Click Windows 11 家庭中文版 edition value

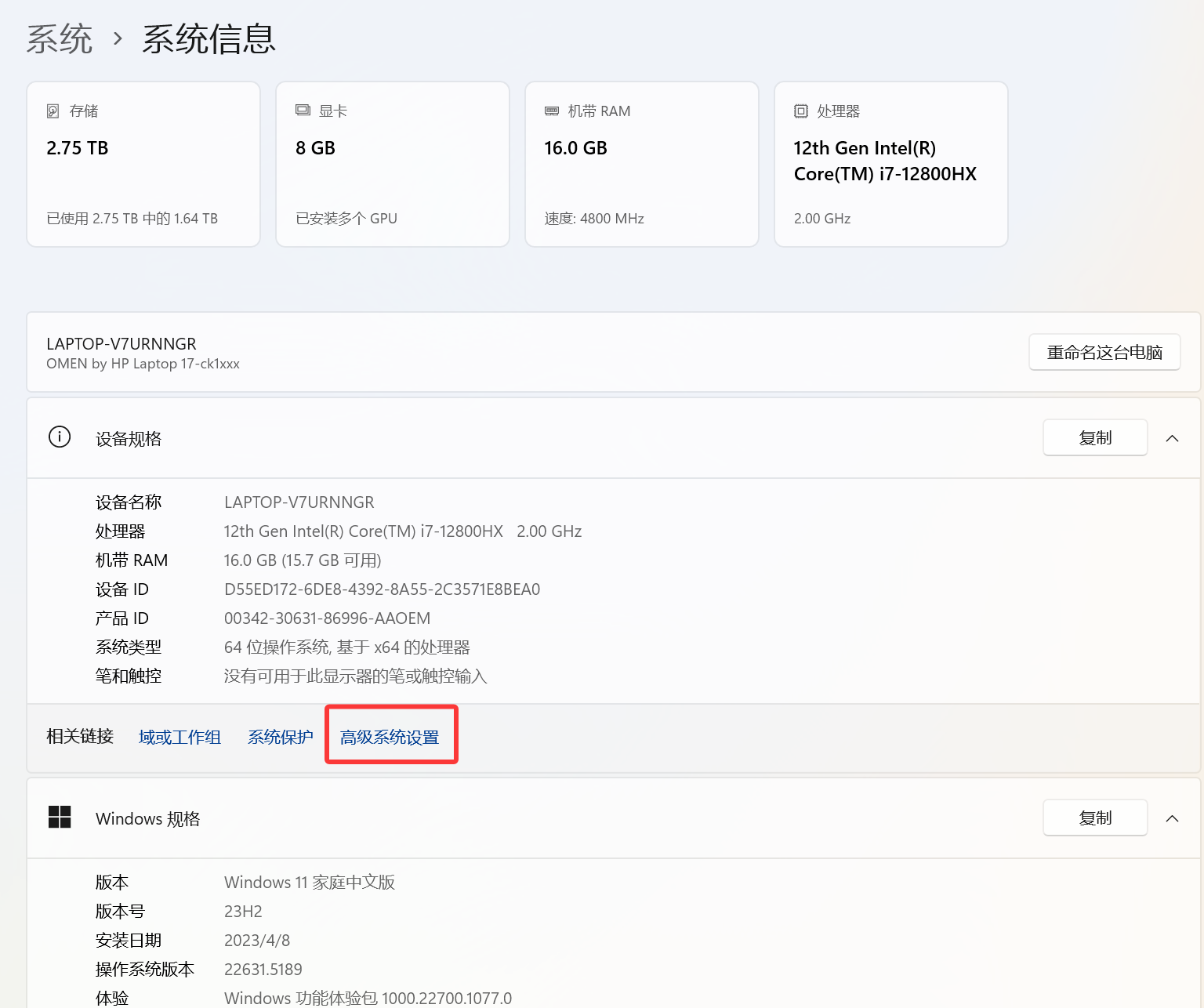pyautogui.click(x=310, y=883)
